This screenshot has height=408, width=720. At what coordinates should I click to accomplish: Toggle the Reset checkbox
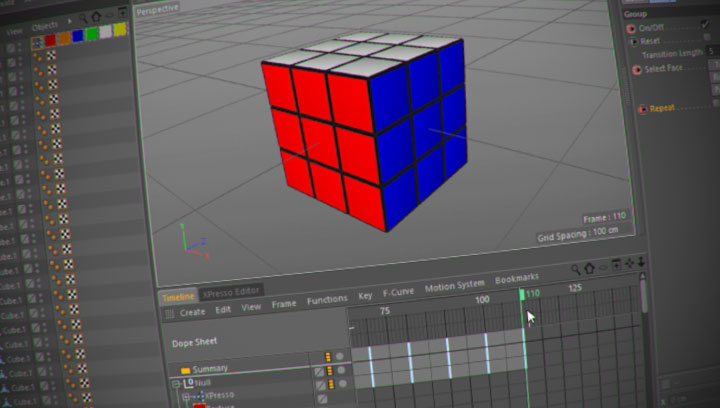[708, 37]
